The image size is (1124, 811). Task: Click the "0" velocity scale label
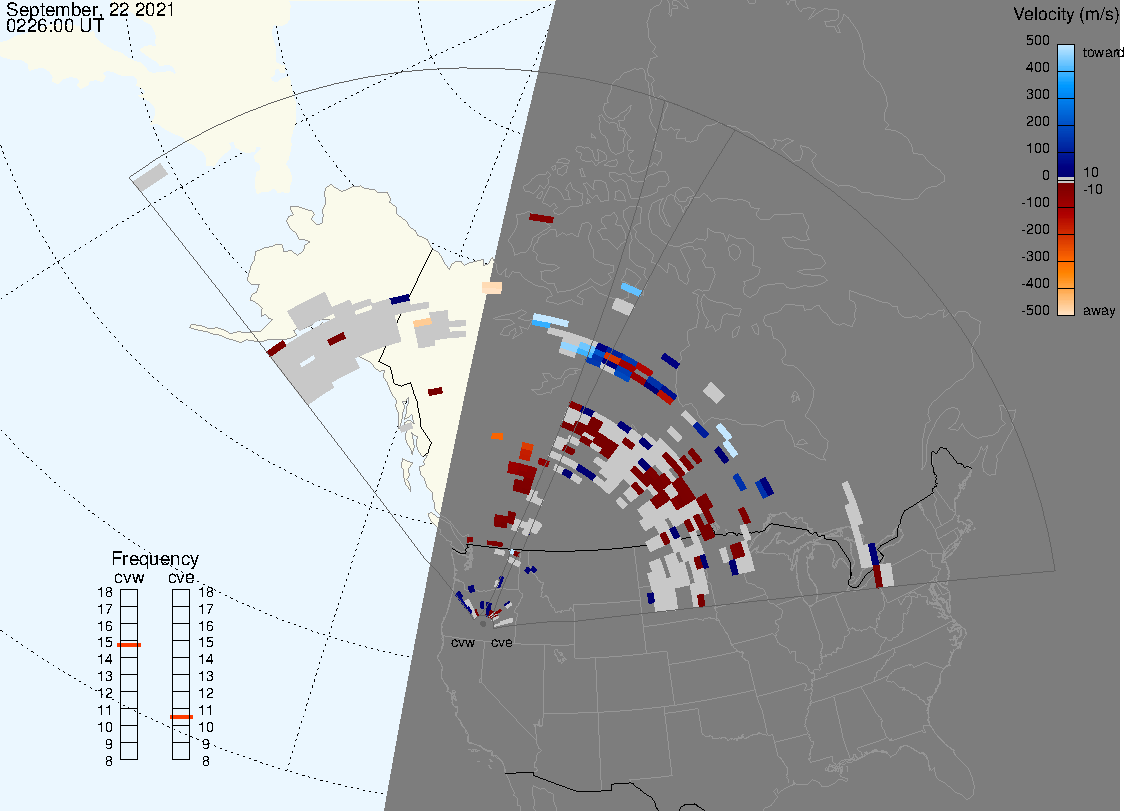tap(1046, 175)
